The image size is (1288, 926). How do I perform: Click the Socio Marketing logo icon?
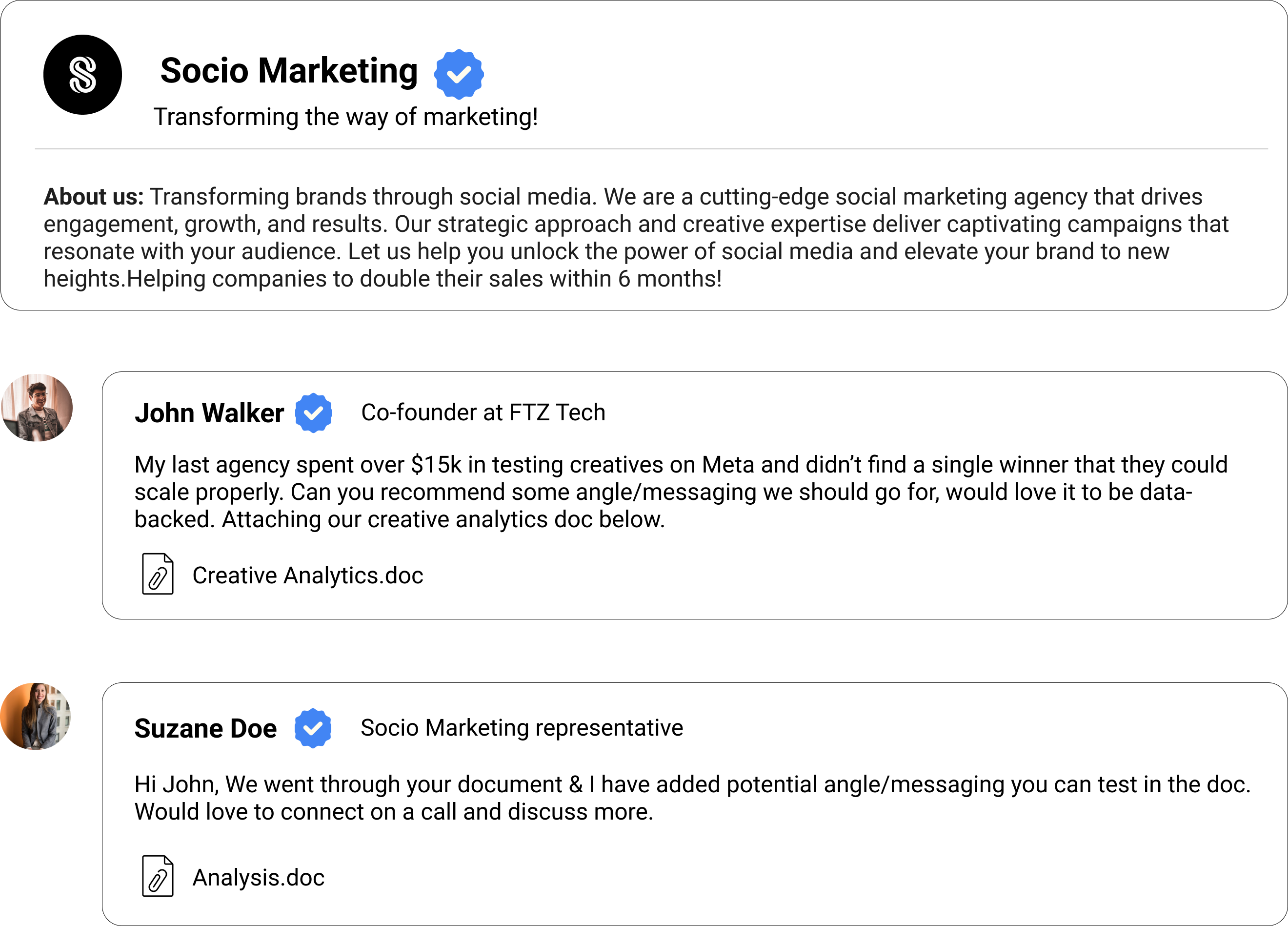[82, 74]
